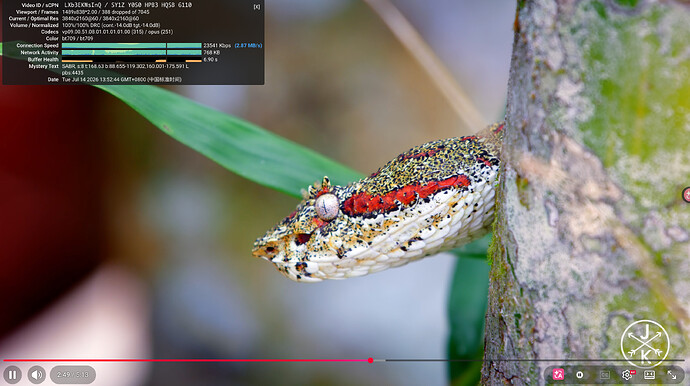Viewport: 690px width, 386px height.
Task: Pause the video playback
Action: (x=12, y=375)
